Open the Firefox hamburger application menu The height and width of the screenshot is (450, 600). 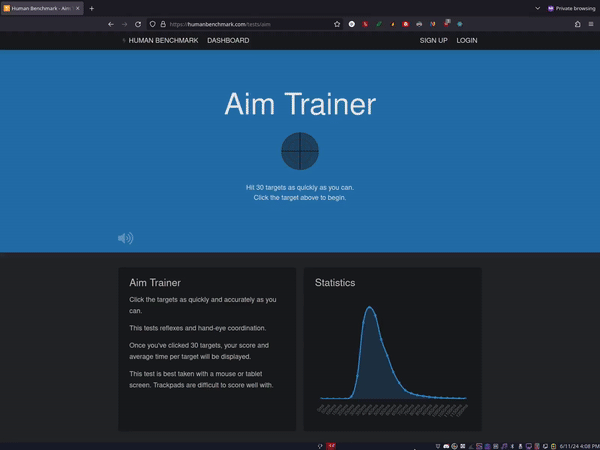[591, 24]
